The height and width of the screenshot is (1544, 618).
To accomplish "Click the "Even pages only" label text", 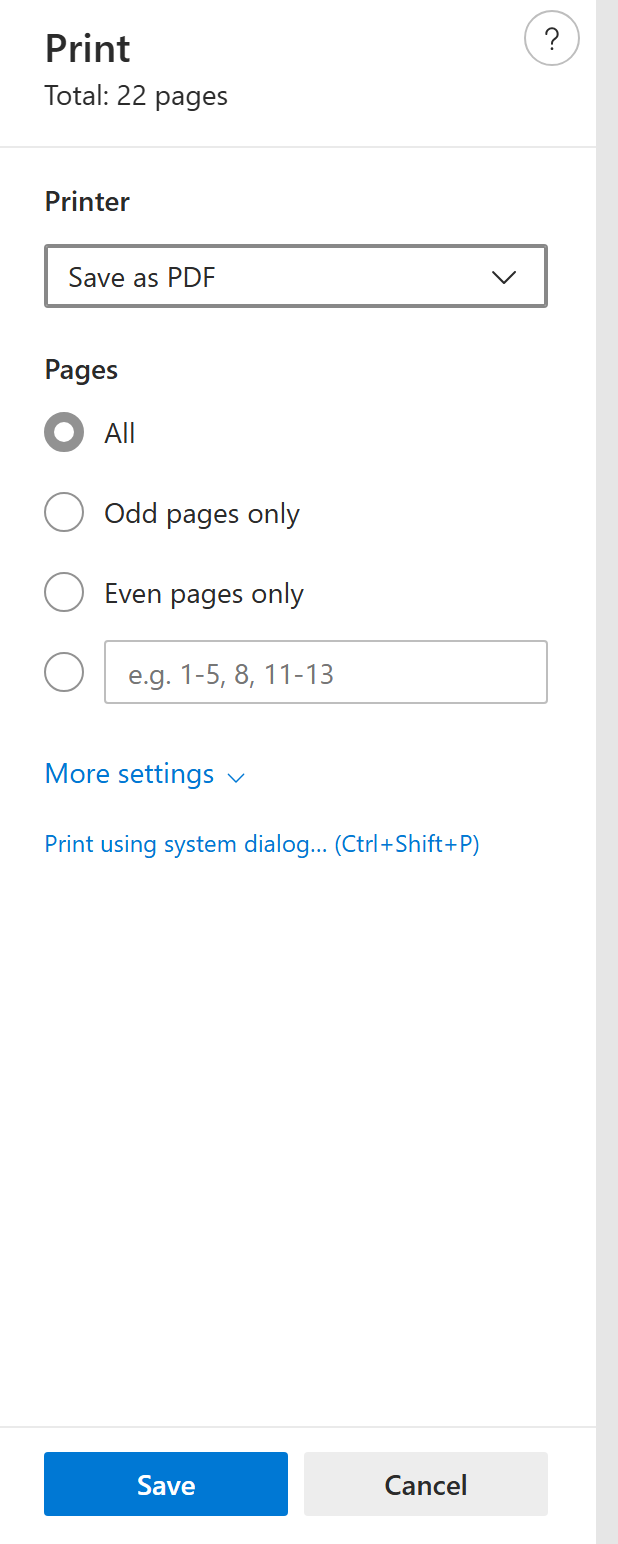I will 204,594.
